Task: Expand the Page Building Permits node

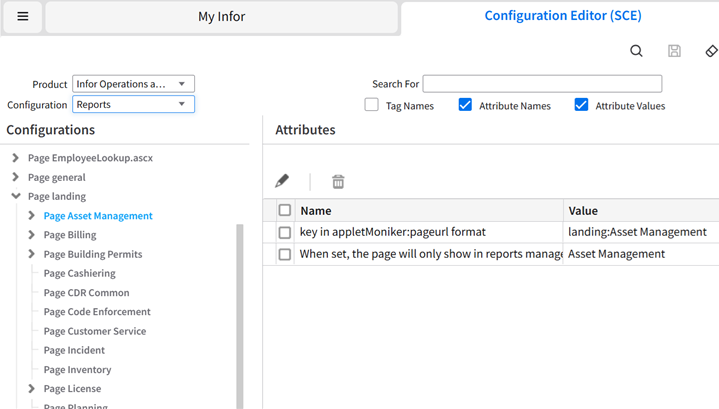Action: pyautogui.click(x=31, y=254)
